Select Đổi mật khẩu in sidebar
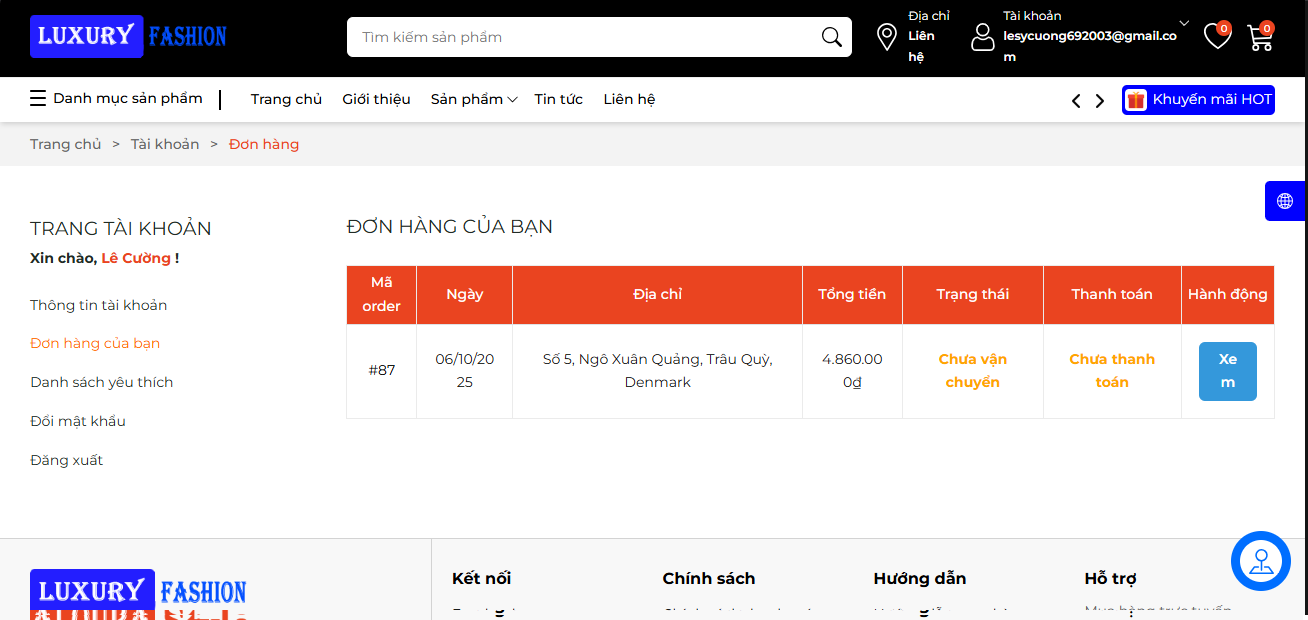Viewport: 1308px width, 620px height. 78,421
